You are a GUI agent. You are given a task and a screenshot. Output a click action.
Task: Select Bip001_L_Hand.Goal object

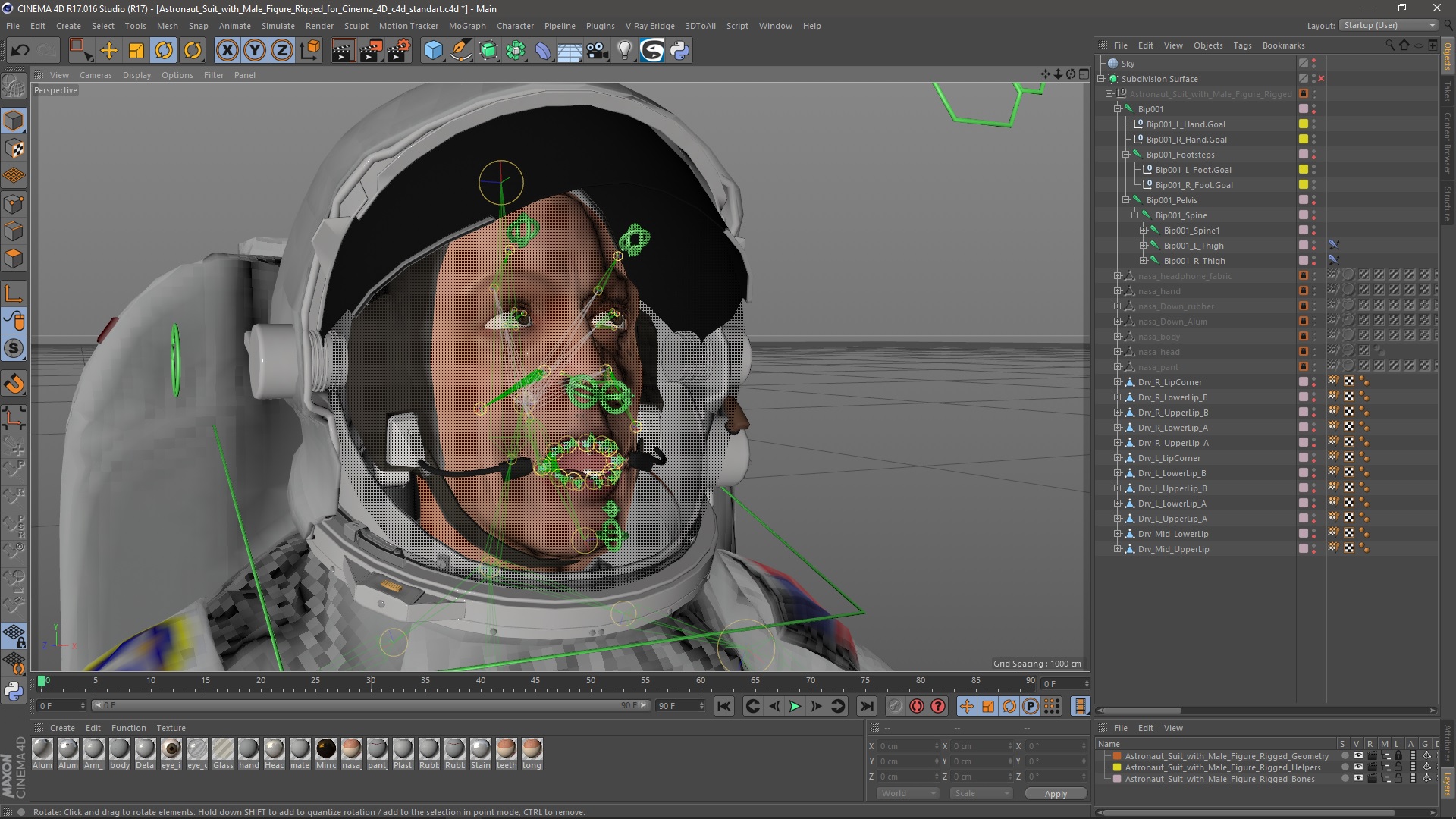tap(1185, 124)
